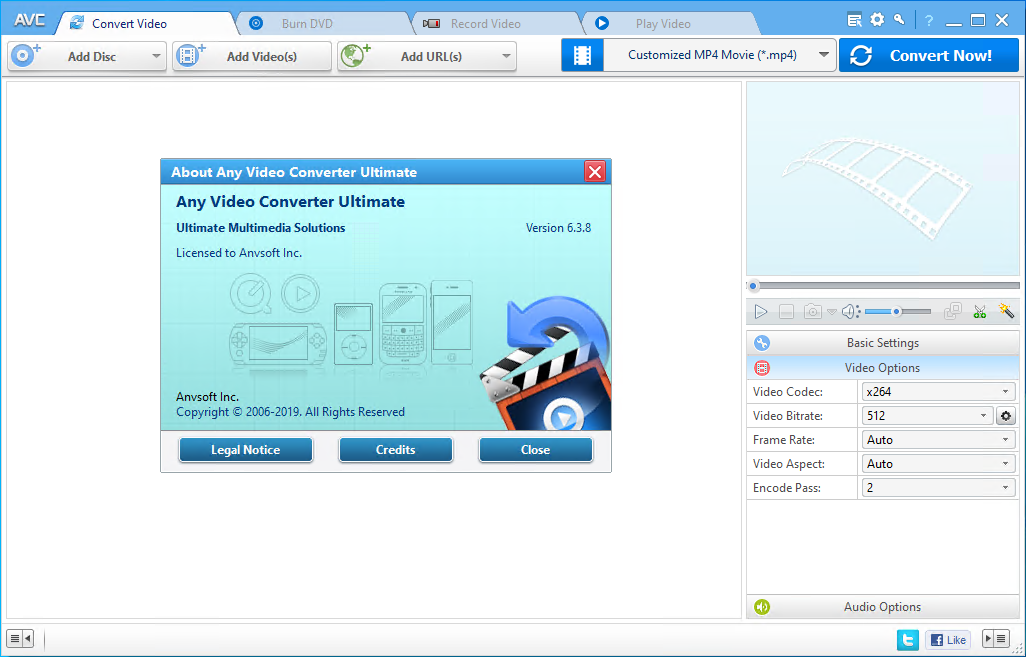Go to the Play Video tab
This screenshot has width=1026, height=657.
coord(663,24)
